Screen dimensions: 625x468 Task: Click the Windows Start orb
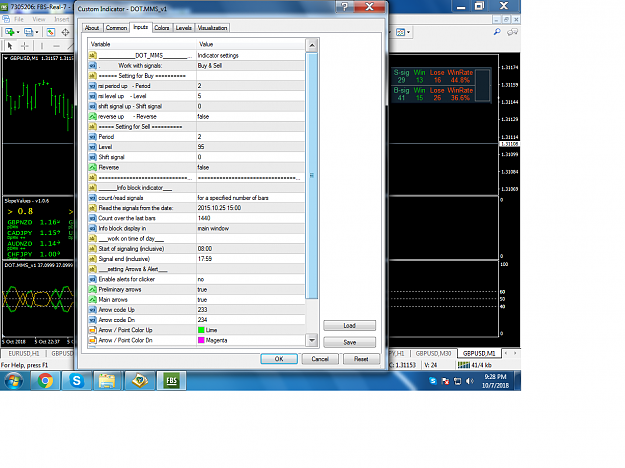point(14,381)
